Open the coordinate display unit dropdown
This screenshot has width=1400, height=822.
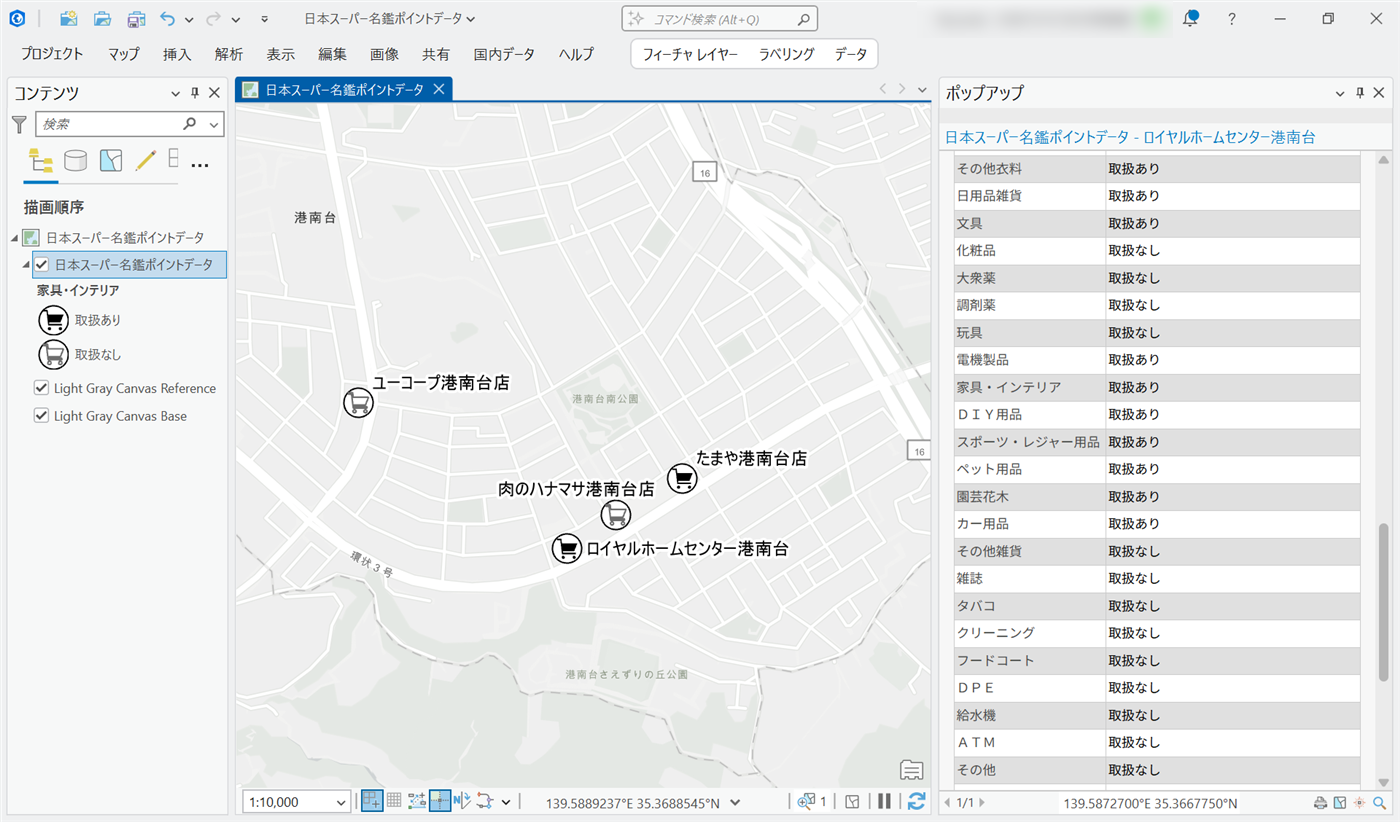click(x=736, y=802)
